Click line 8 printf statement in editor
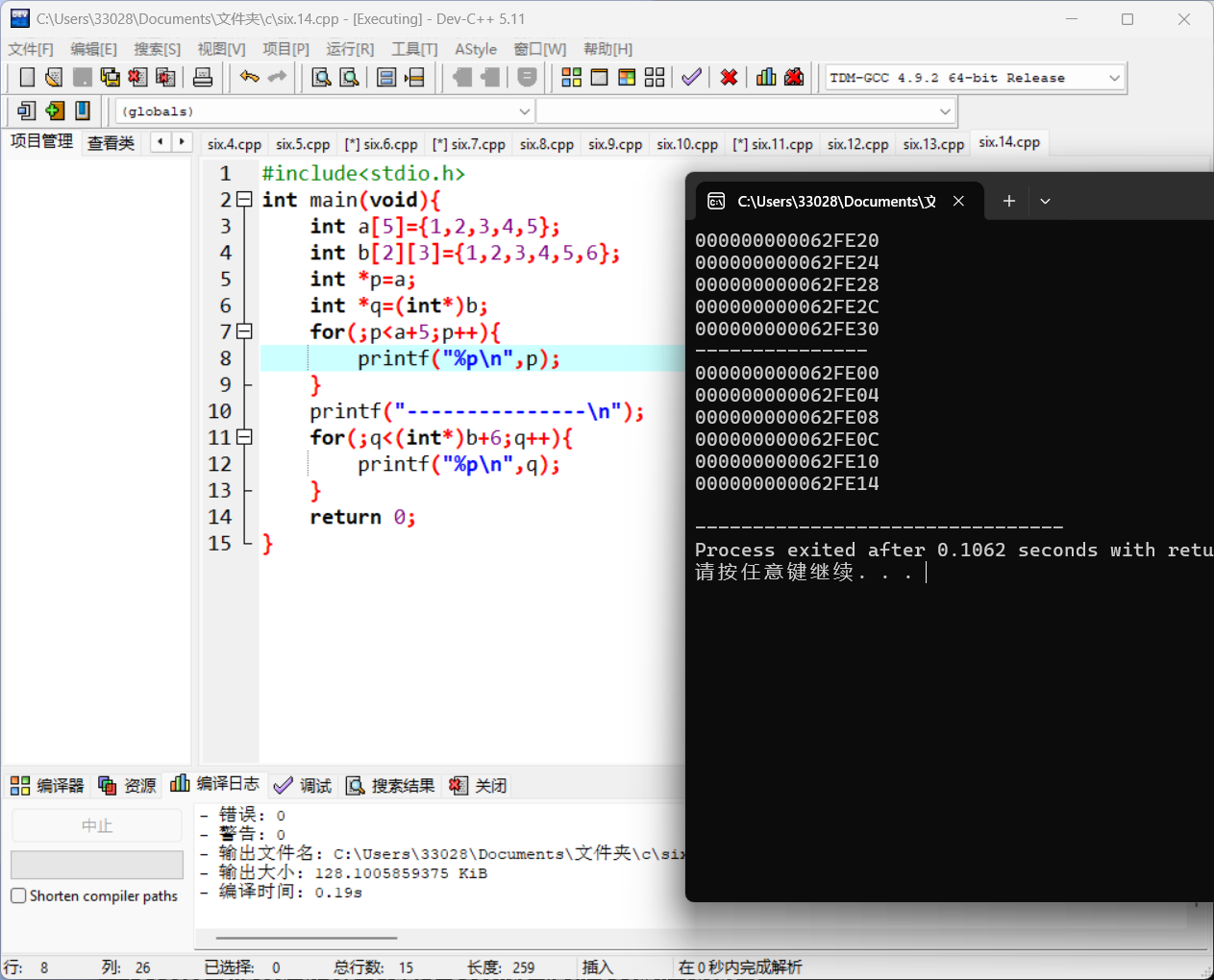 point(458,358)
